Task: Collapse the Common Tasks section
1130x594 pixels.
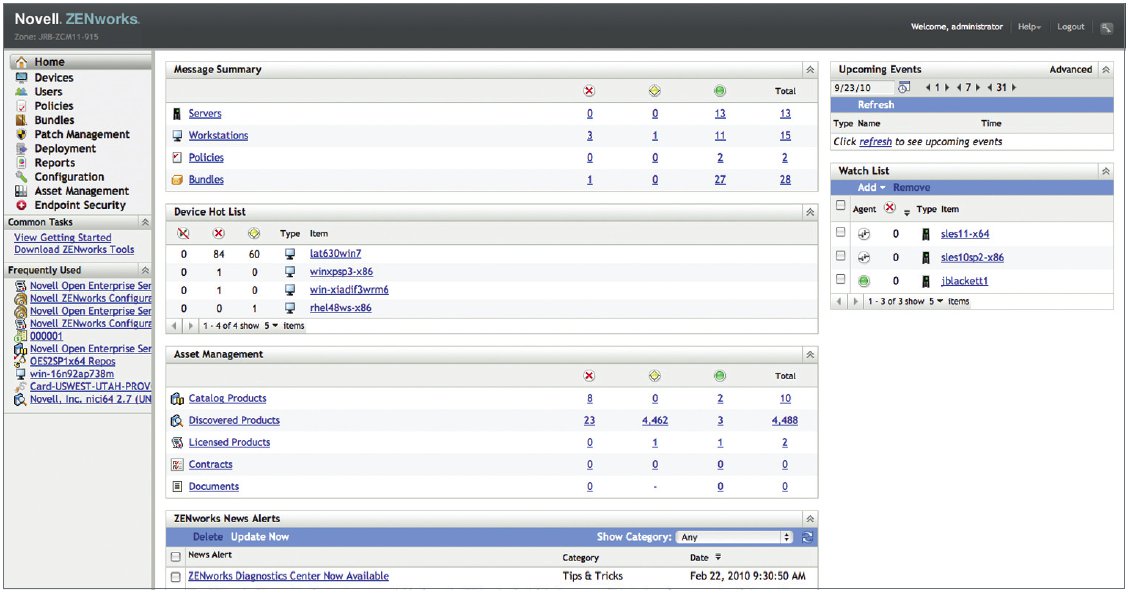Action: tap(145, 222)
